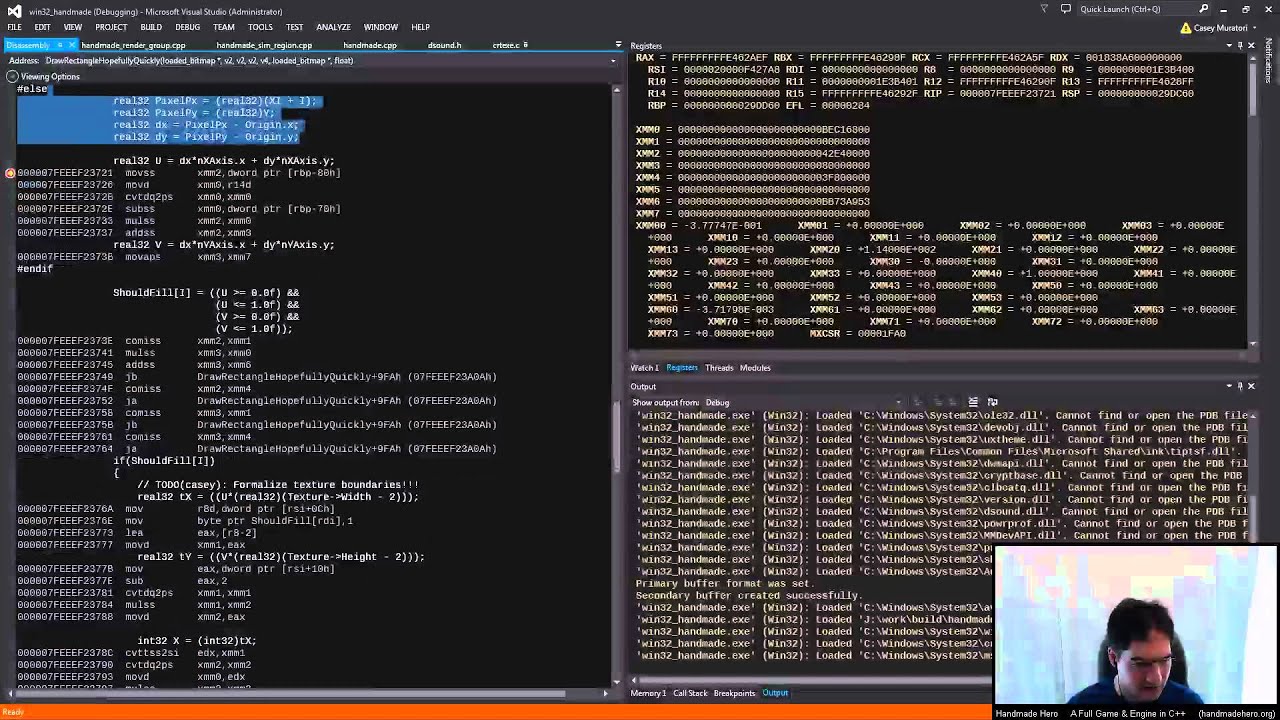Viewport: 1280px width, 720px height.
Task: Expand the Viewing Options section
Action: 11,76
